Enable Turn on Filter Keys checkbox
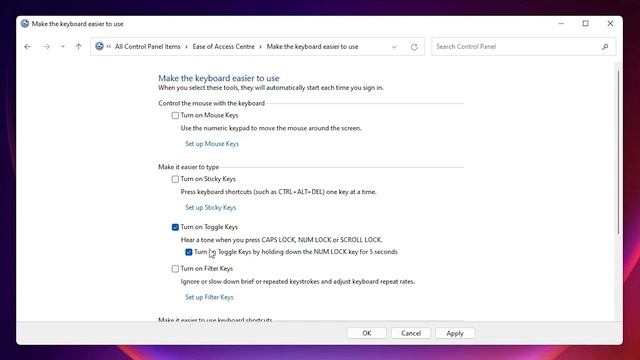The width and height of the screenshot is (640, 360). (x=175, y=269)
